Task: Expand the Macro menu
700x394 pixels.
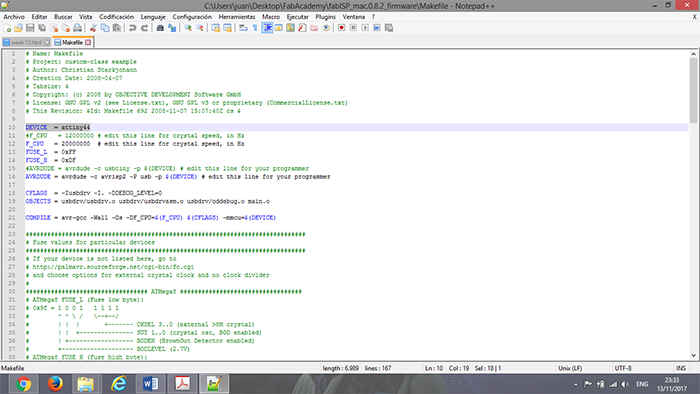Action: (271, 17)
